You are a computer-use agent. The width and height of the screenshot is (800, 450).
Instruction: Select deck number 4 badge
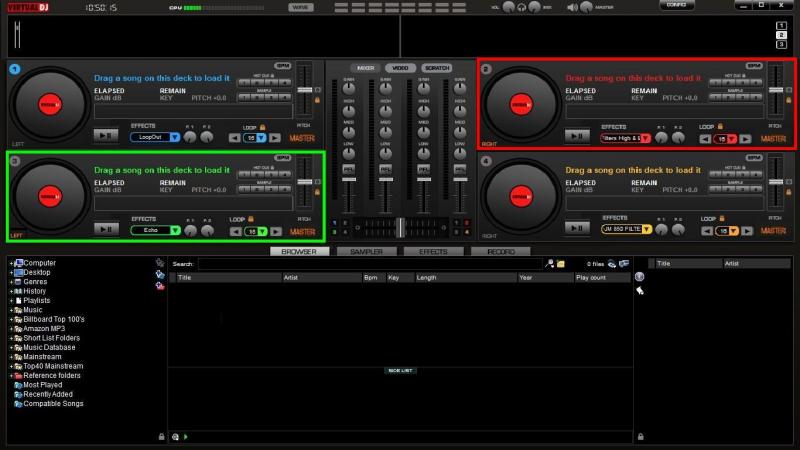(486, 161)
